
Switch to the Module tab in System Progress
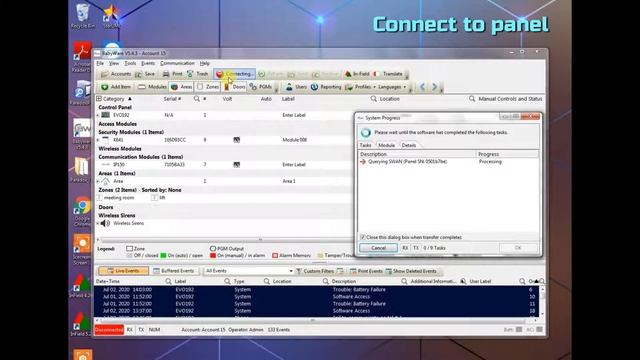click(x=387, y=145)
